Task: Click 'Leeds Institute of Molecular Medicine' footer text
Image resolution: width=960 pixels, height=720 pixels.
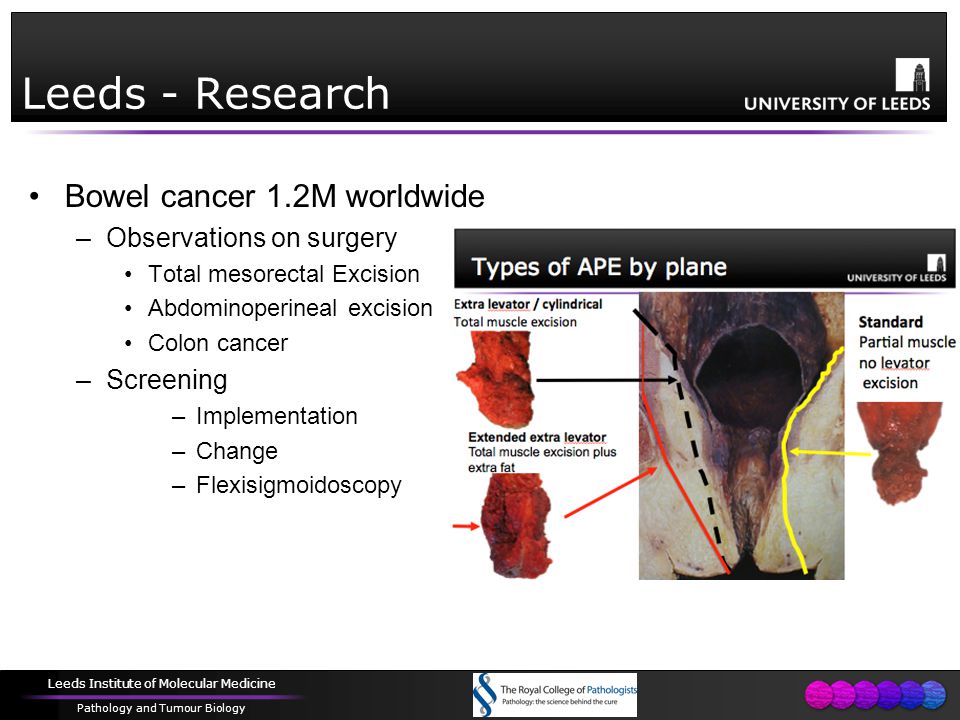Action: click(x=162, y=683)
